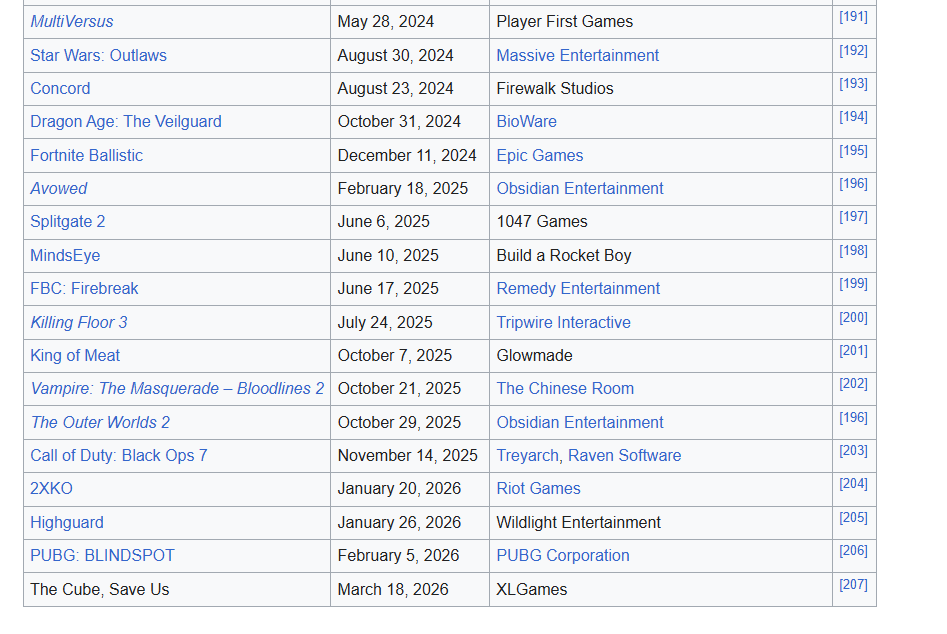The width and height of the screenshot is (947, 634).
Task: Select the date "February 5, 2026"
Action: 399,556
